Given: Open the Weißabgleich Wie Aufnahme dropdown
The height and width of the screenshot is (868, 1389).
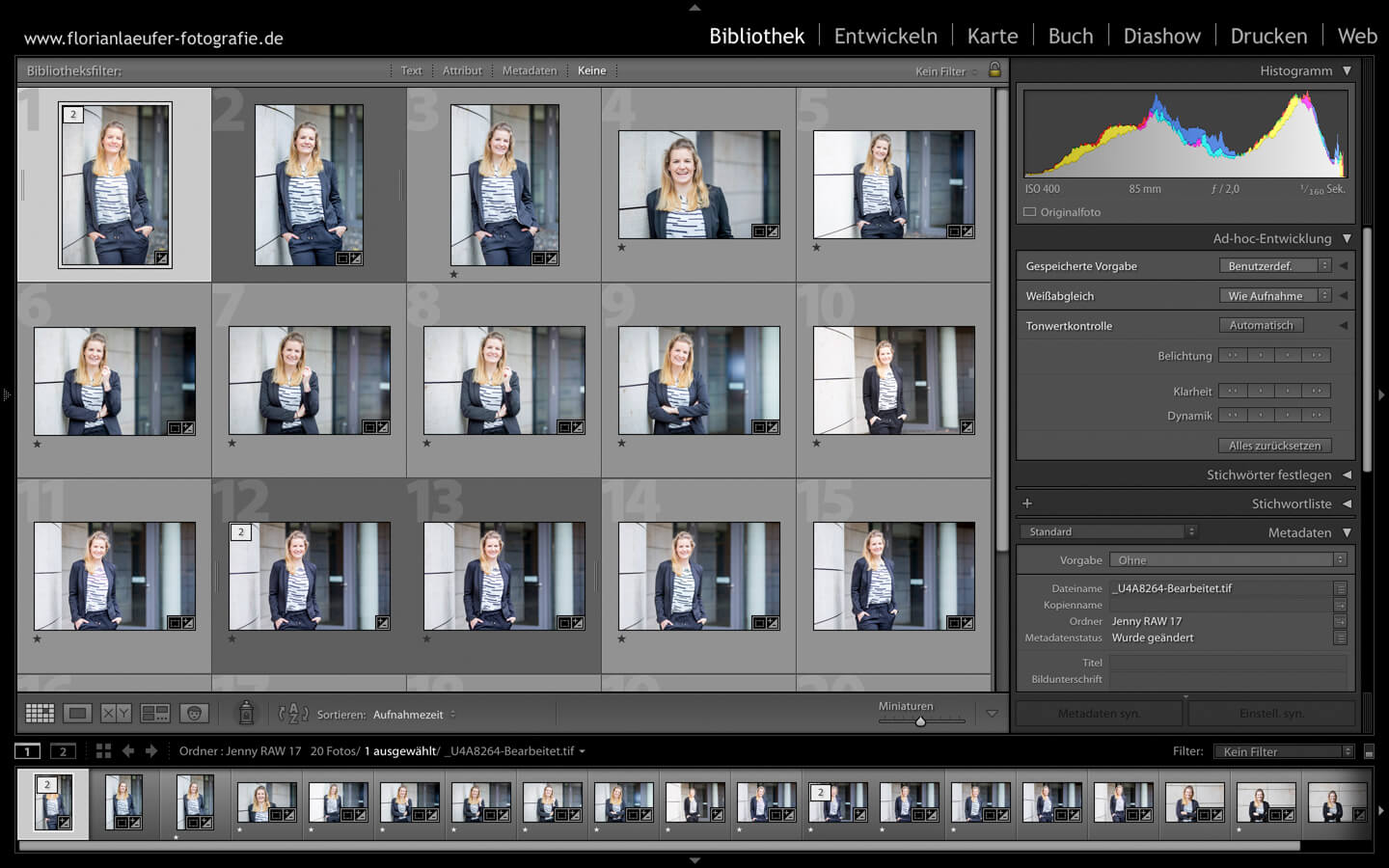Looking at the screenshot, I should coord(1273,295).
